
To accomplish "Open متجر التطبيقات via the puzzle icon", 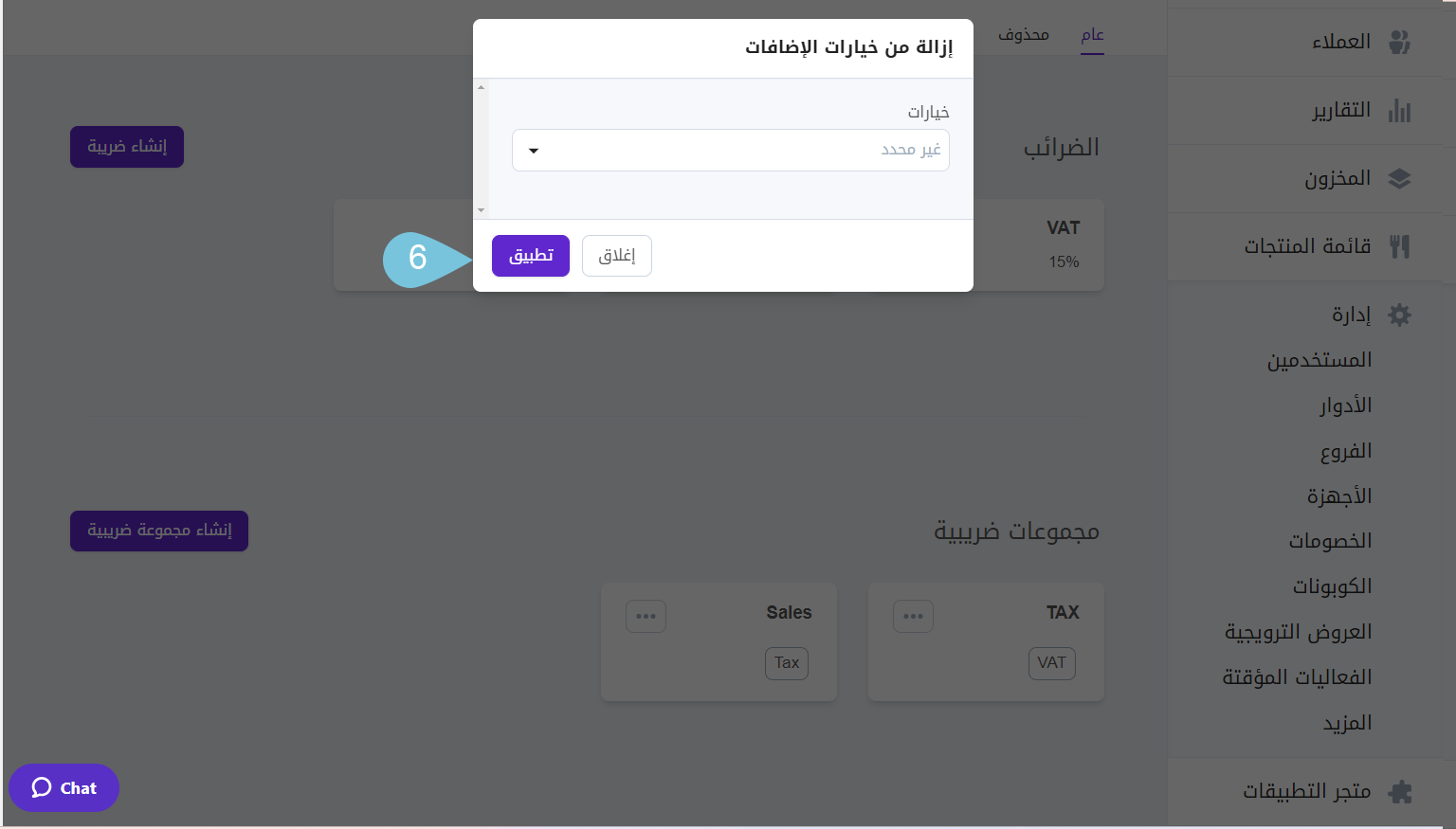I will (x=1400, y=790).
